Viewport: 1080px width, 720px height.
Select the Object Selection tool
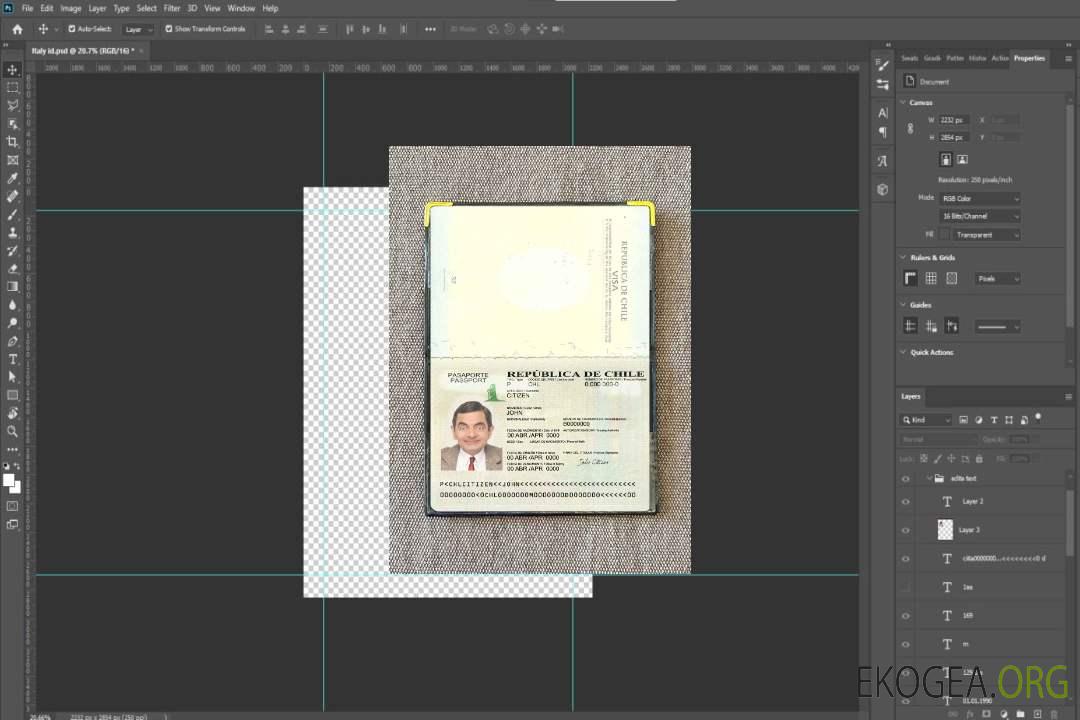tap(12, 124)
